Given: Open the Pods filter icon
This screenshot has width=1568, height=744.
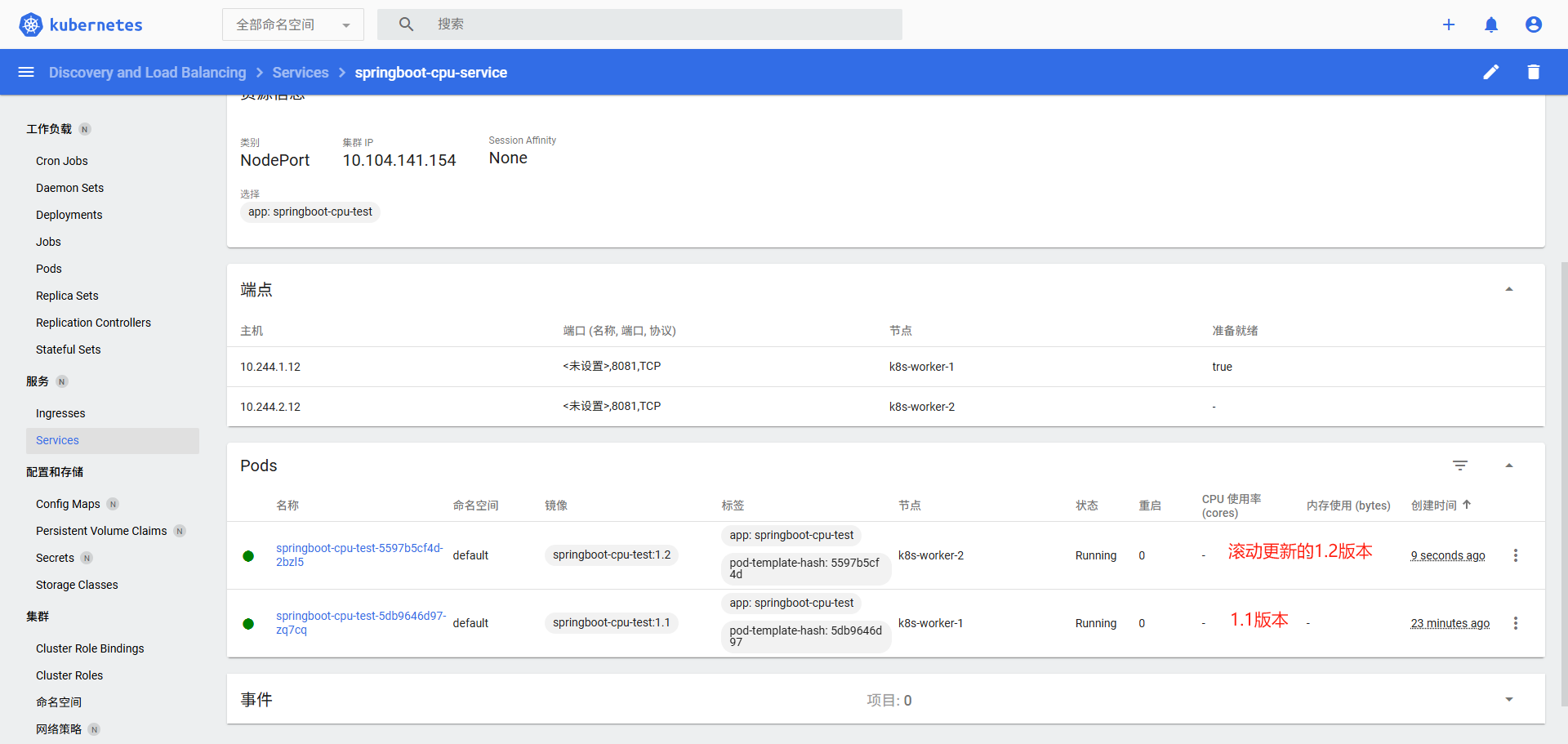Looking at the screenshot, I should click(x=1460, y=466).
